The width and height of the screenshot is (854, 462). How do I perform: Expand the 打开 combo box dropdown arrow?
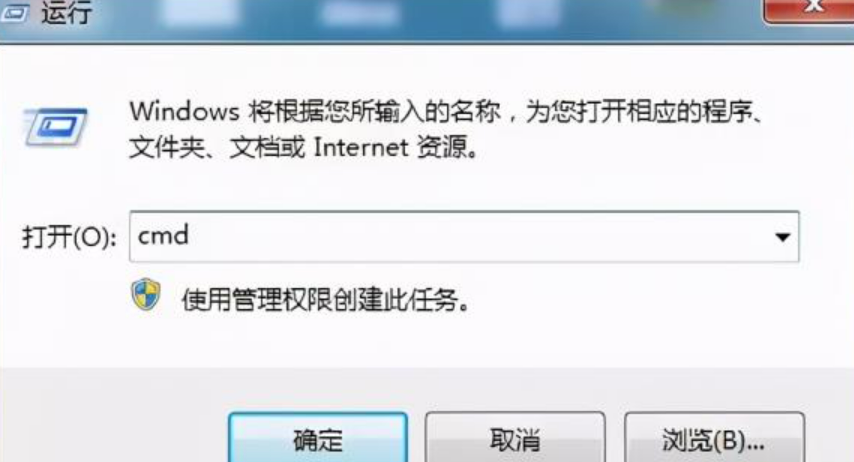[x=783, y=237]
